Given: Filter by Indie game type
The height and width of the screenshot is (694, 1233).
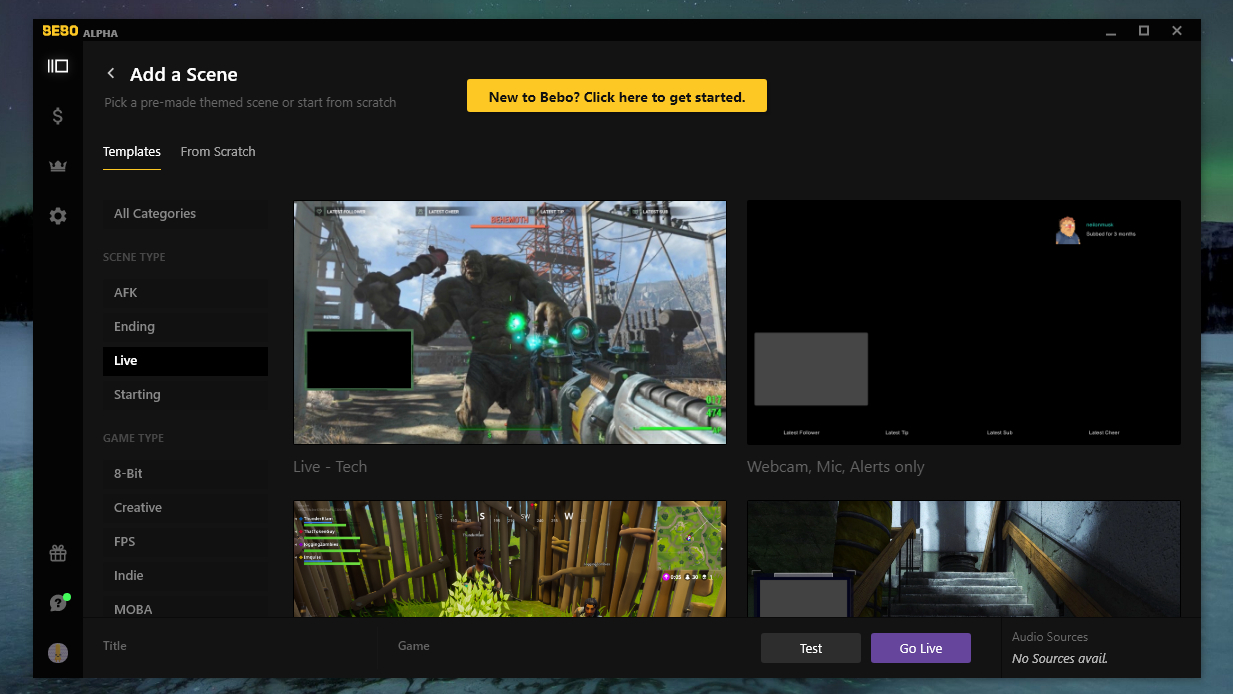Looking at the screenshot, I should 185,576.
